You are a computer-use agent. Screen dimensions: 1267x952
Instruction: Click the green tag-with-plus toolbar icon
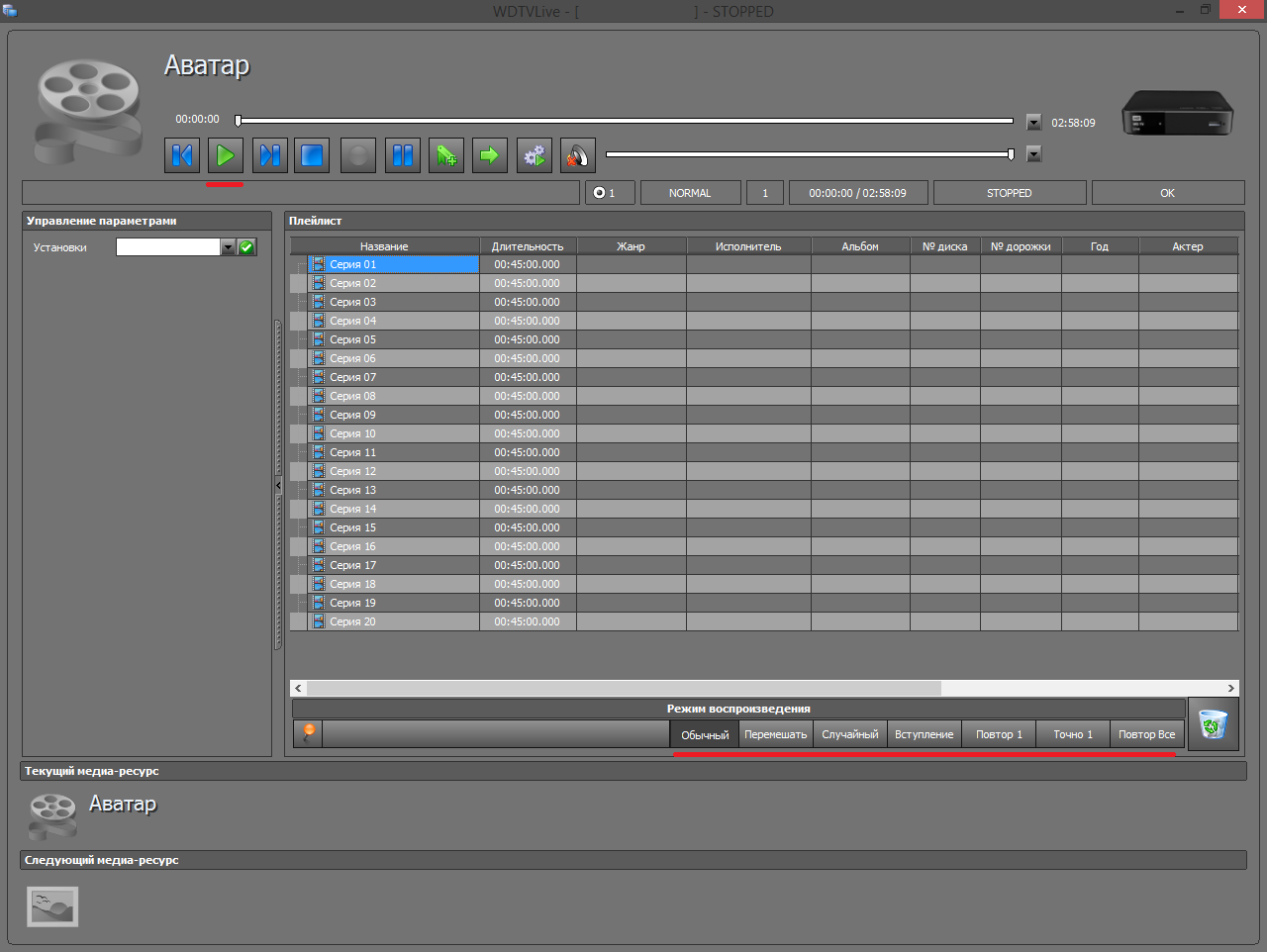click(x=446, y=155)
